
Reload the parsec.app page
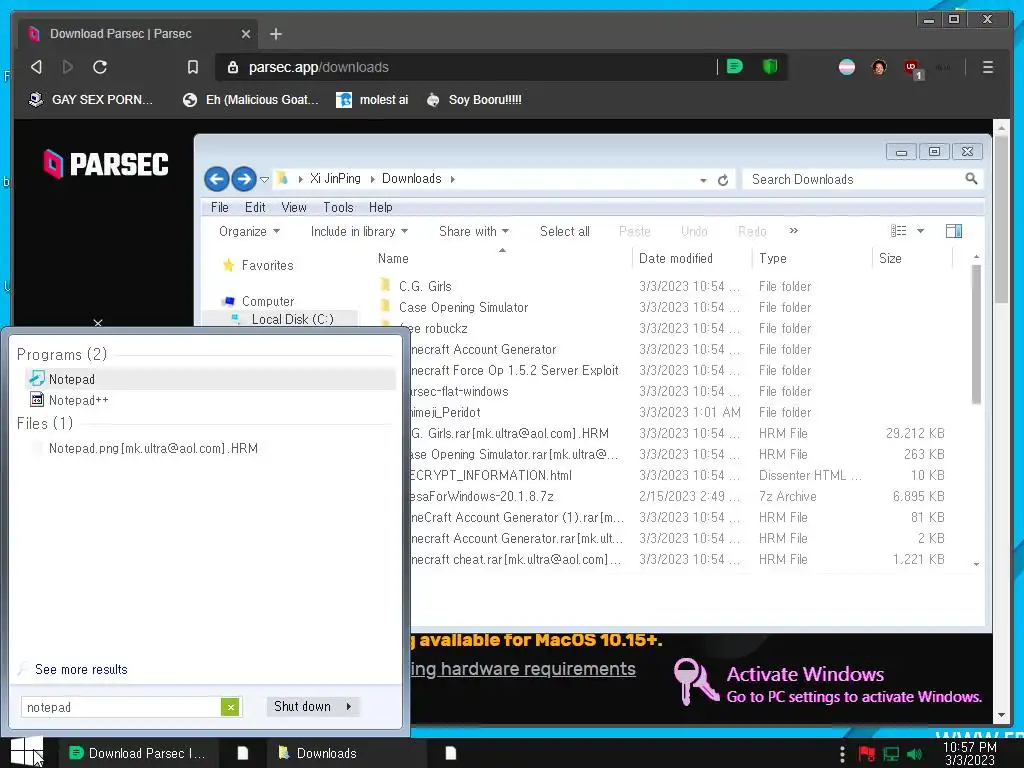pos(100,67)
